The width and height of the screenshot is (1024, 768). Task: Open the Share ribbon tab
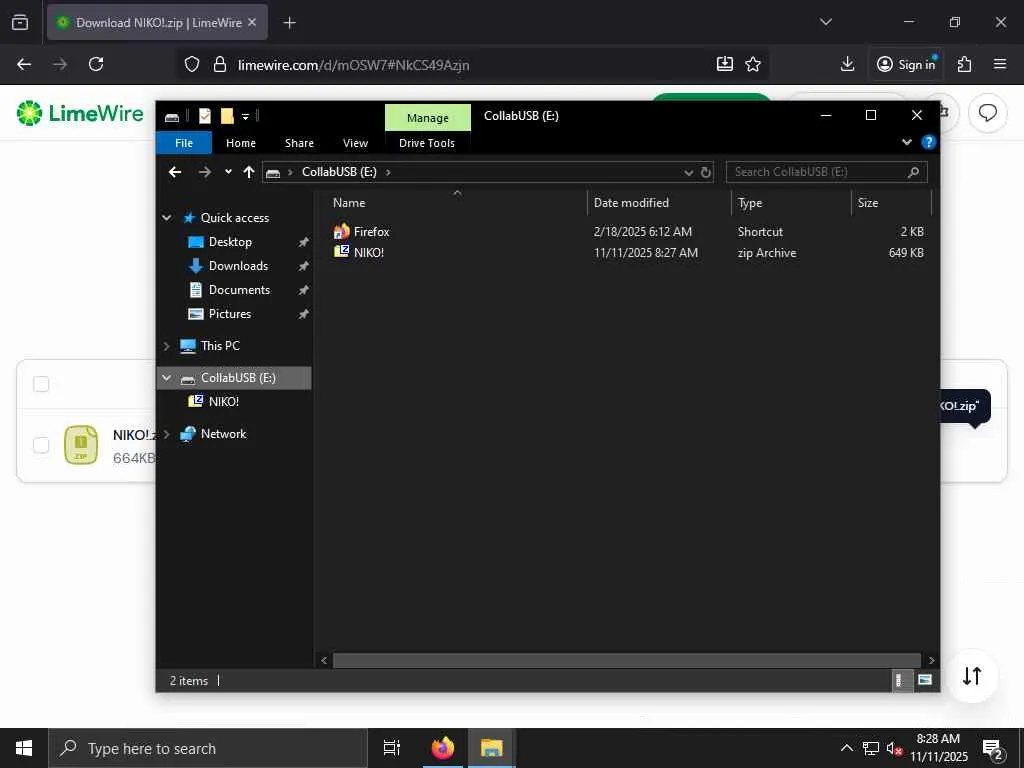click(299, 143)
